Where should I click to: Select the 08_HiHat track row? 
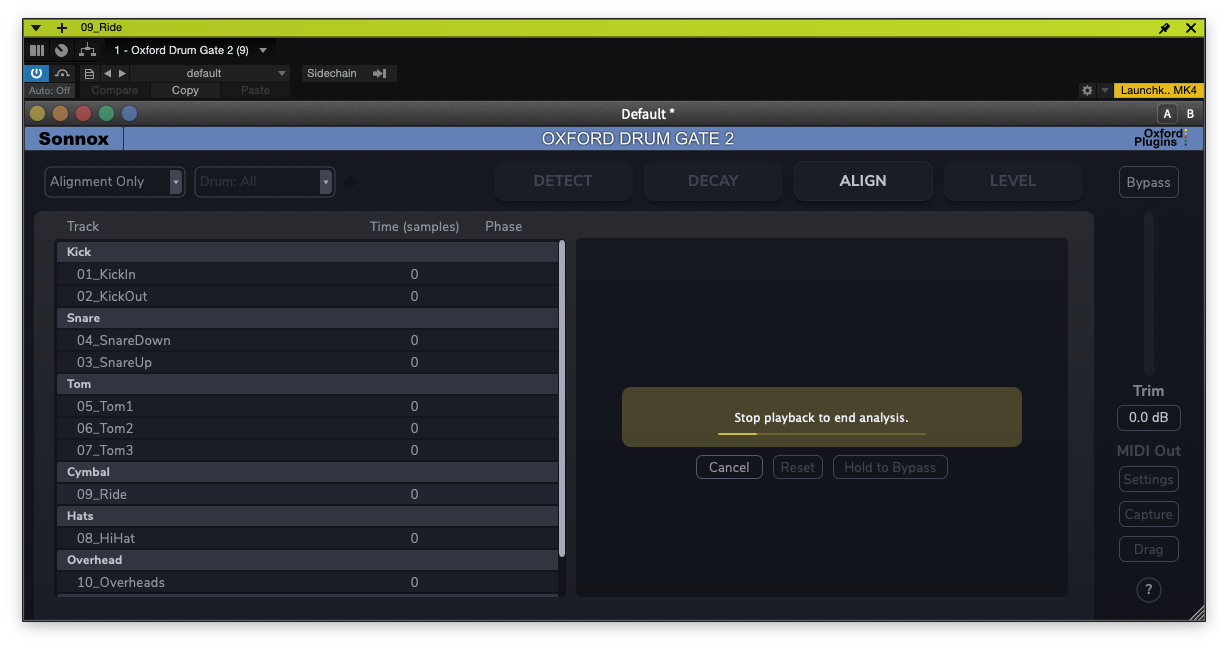(x=307, y=538)
